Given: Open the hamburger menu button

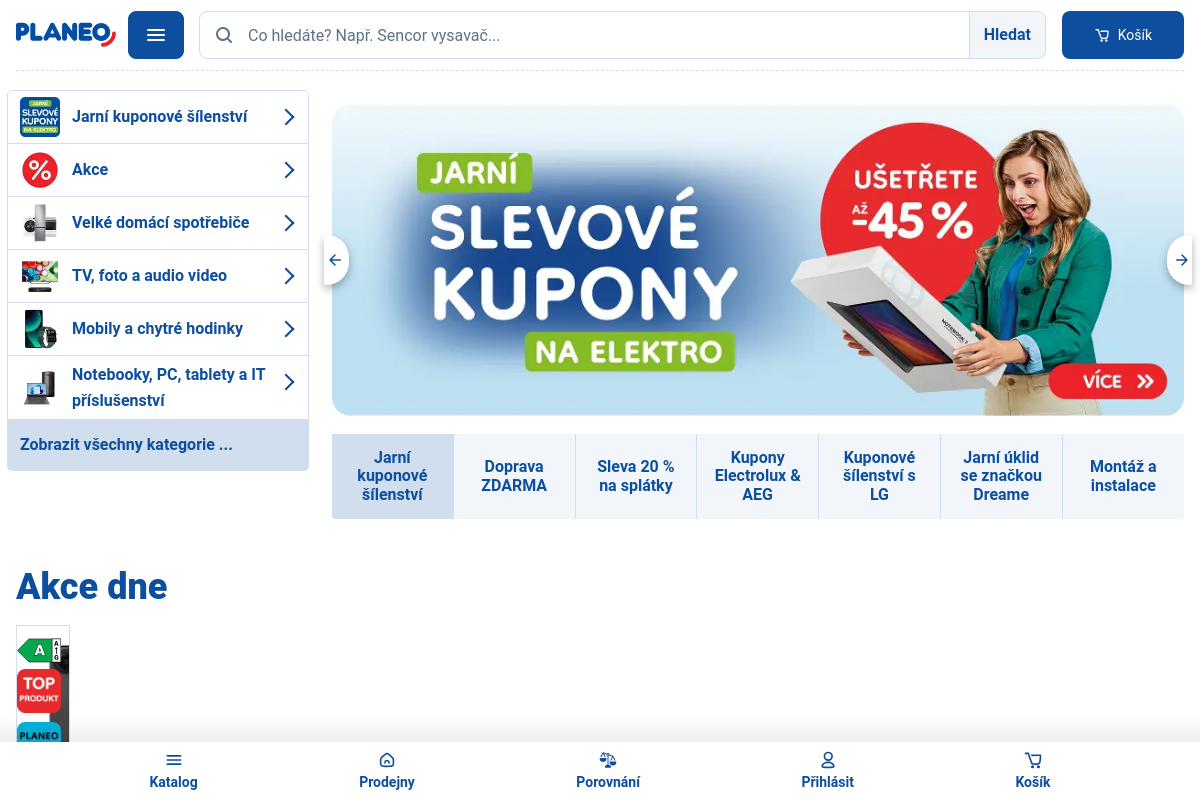Looking at the screenshot, I should pyautogui.click(x=156, y=35).
